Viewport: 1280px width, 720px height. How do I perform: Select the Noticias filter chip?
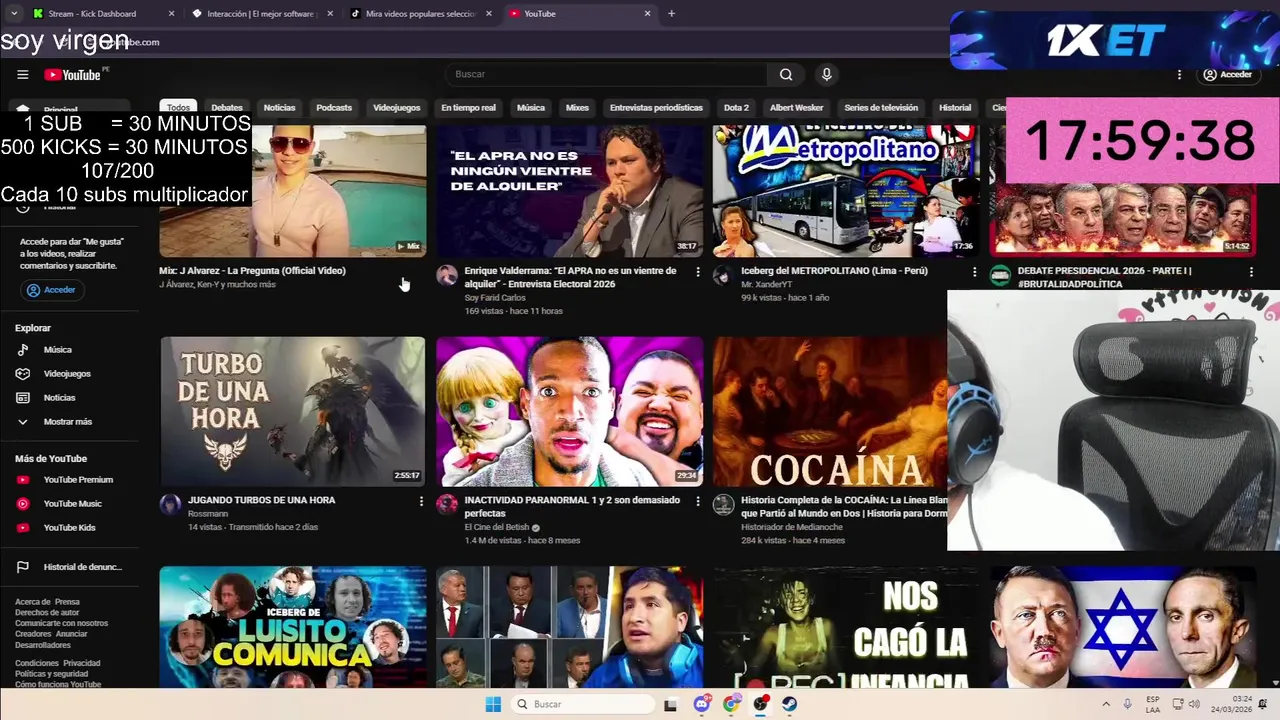click(279, 107)
